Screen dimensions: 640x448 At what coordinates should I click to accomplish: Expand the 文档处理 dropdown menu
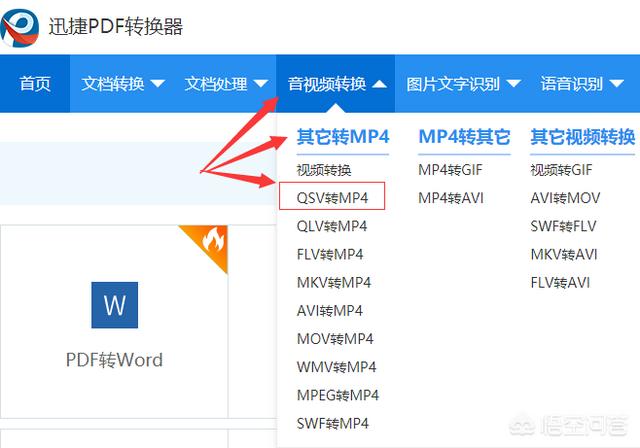pyautogui.click(x=226, y=83)
